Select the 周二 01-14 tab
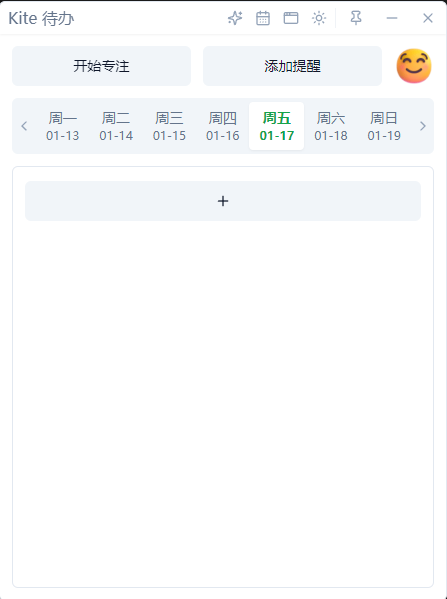Viewport: 447px width, 599px height. tap(116, 126)
